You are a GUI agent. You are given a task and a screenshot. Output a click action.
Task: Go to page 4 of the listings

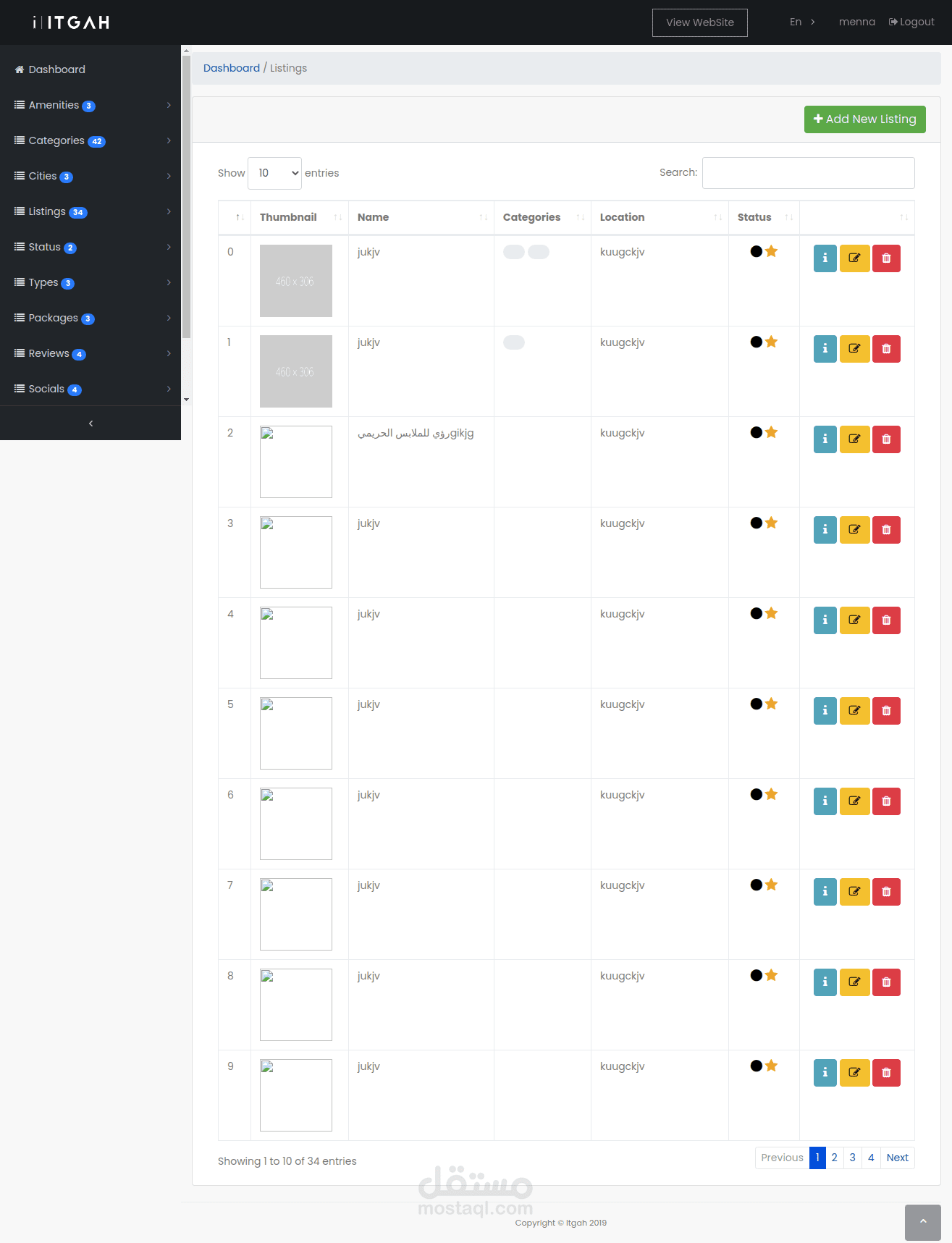coord(871,1158)
